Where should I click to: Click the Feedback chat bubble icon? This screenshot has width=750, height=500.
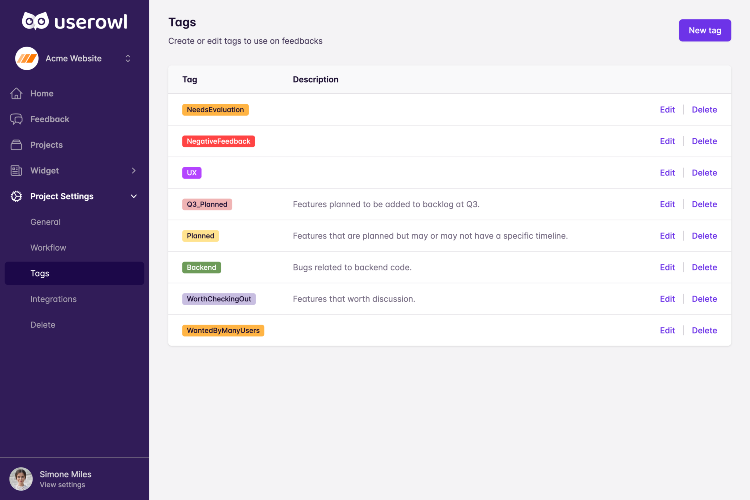tap(16, 119)
